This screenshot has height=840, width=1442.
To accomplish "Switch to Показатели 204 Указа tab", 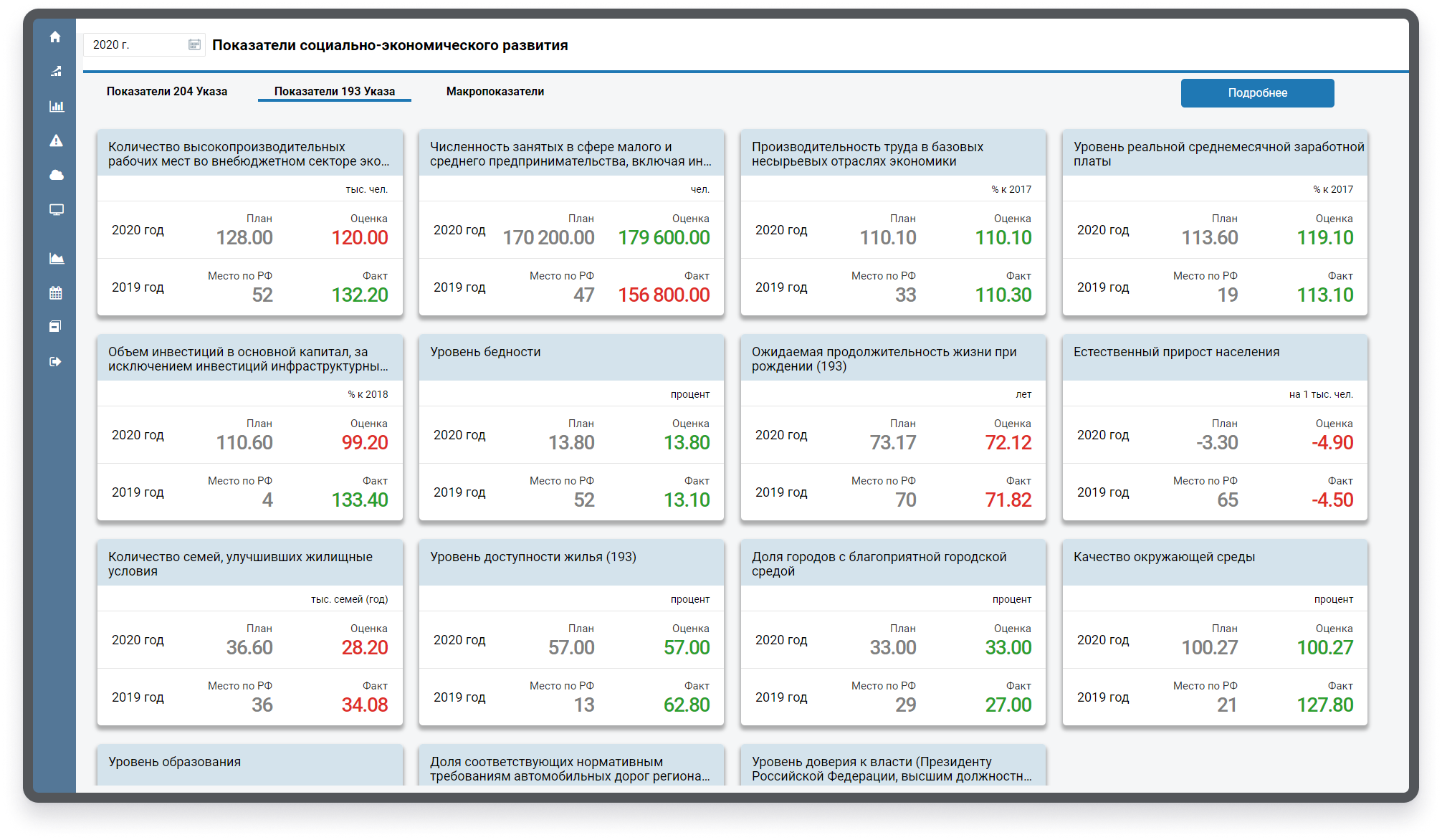I will (167, 92).
